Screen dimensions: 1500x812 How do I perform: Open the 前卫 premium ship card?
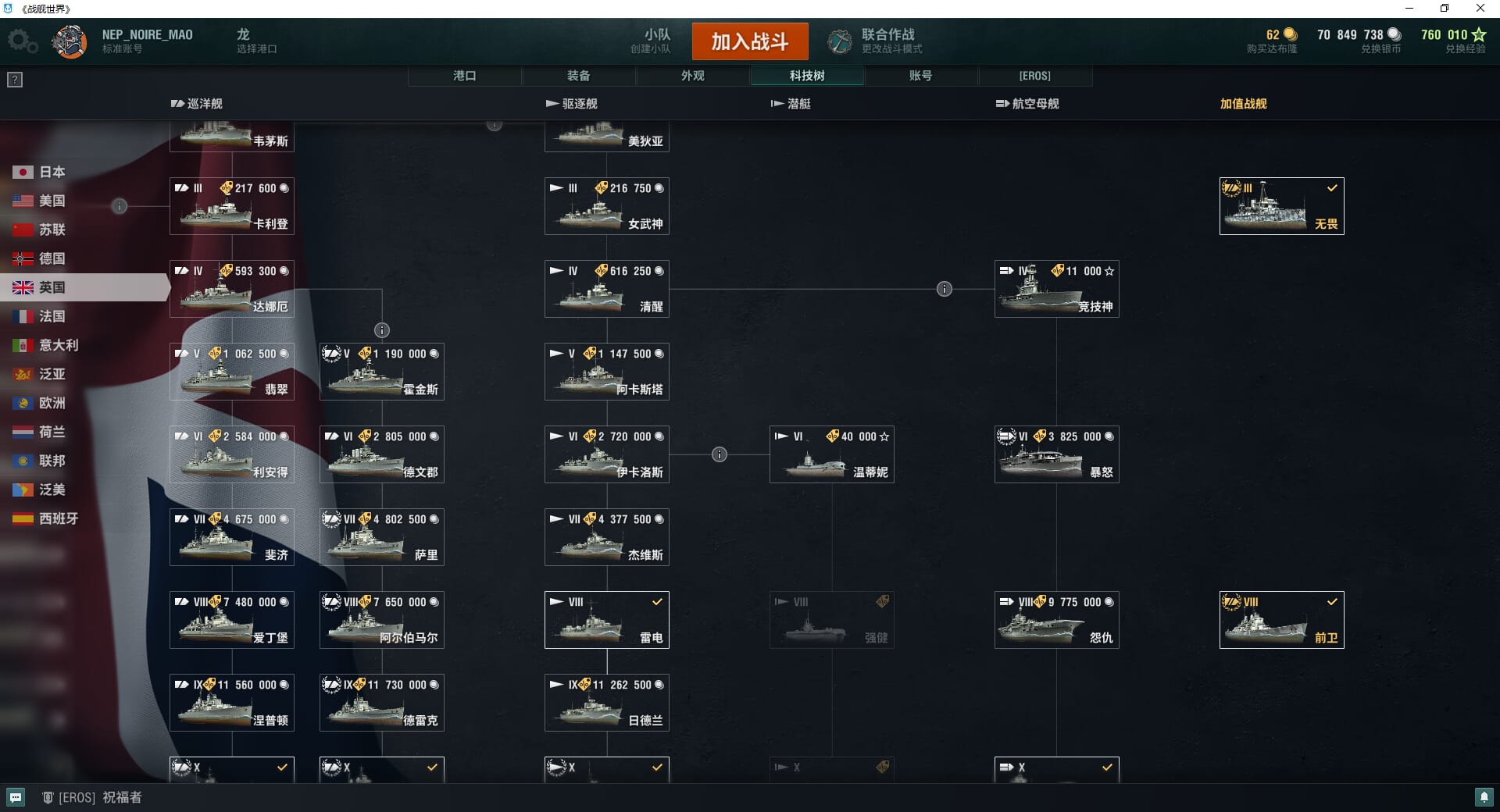tap(1282, 620)
